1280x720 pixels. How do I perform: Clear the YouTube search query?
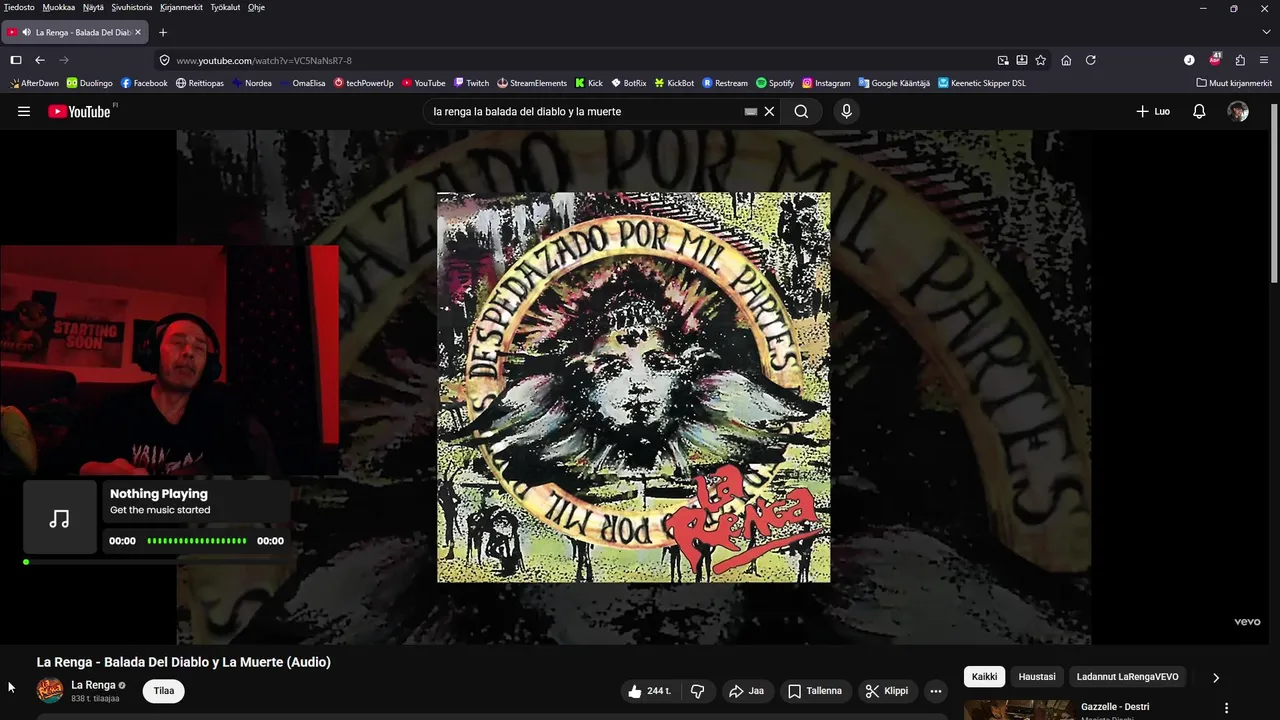[769, 111]
